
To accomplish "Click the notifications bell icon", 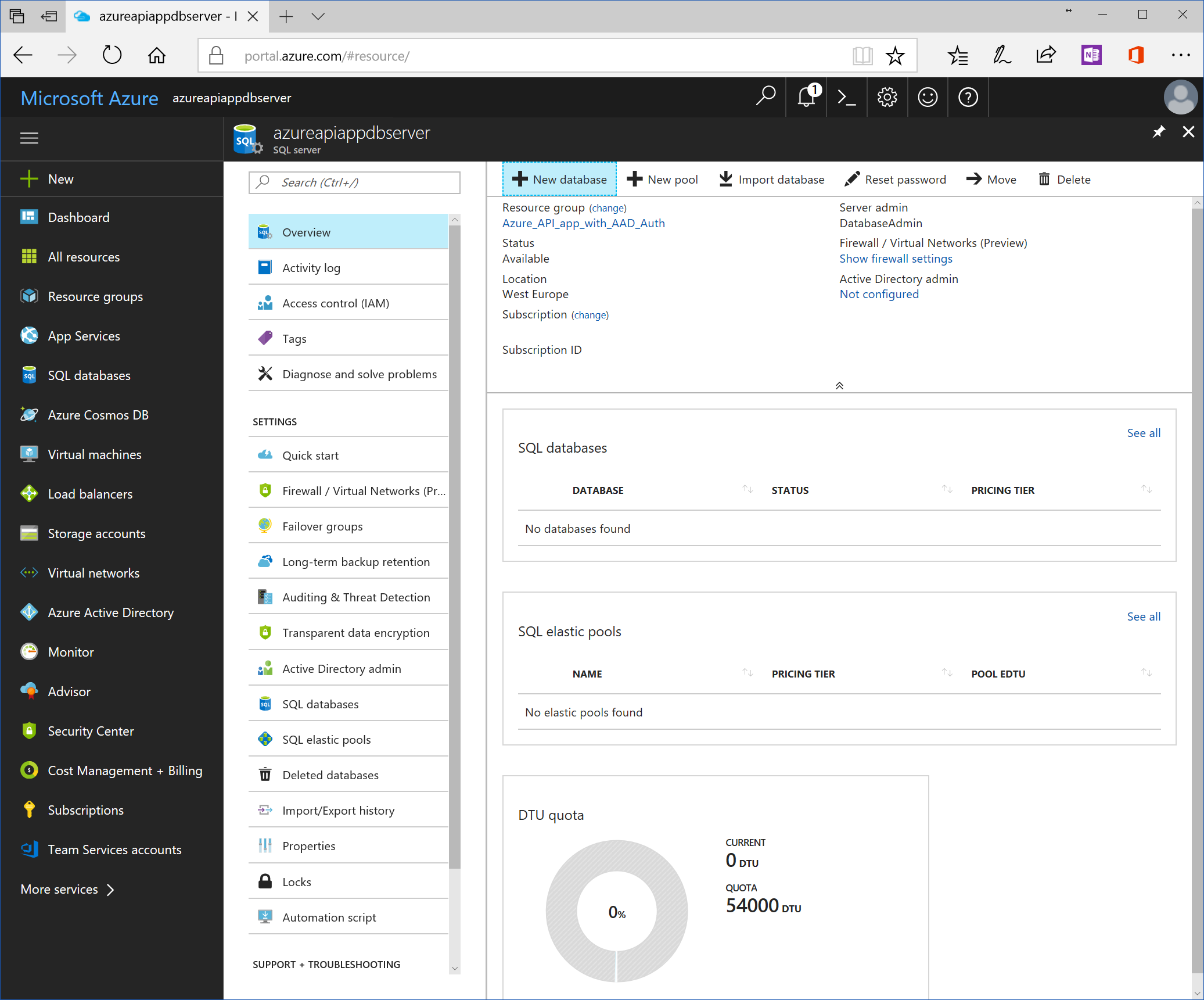I will click(806, 98).
